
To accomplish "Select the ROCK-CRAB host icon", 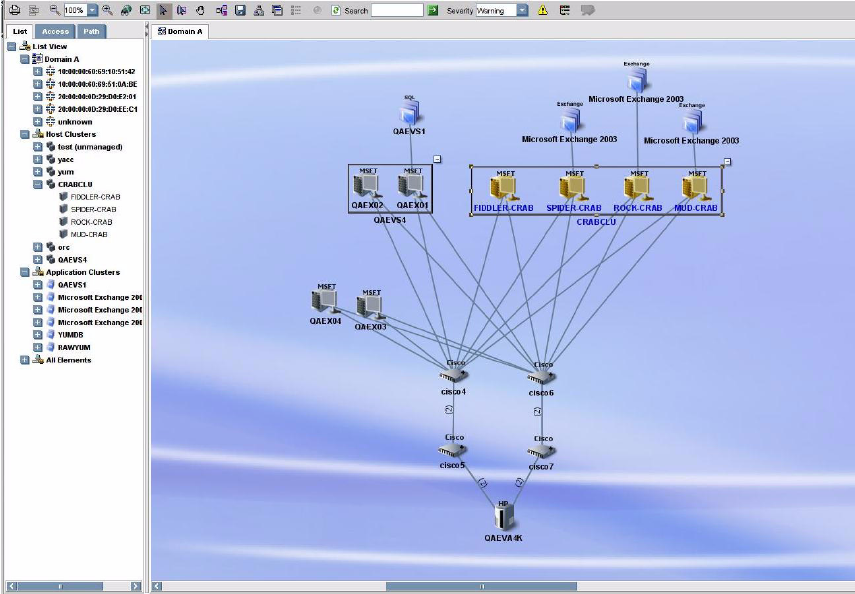I will point(638,189).
